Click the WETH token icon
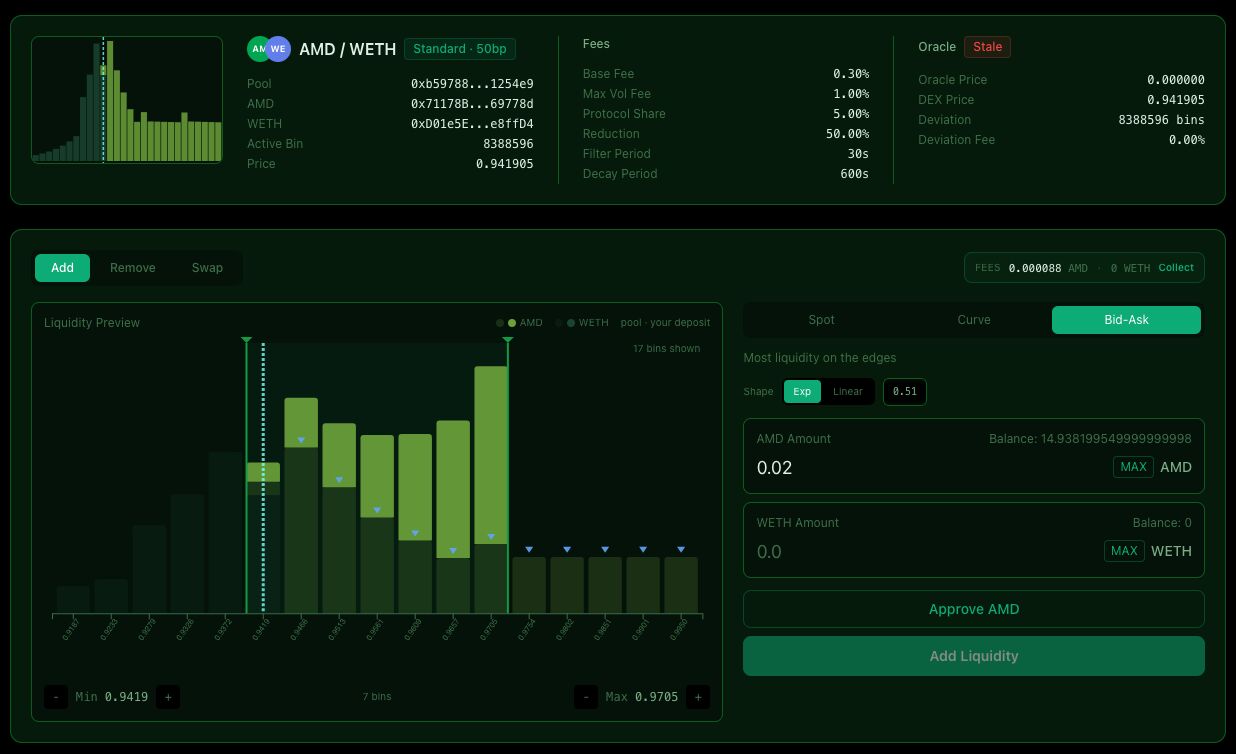The width and height of the screenshot is (1236, 754). [279, 49]
